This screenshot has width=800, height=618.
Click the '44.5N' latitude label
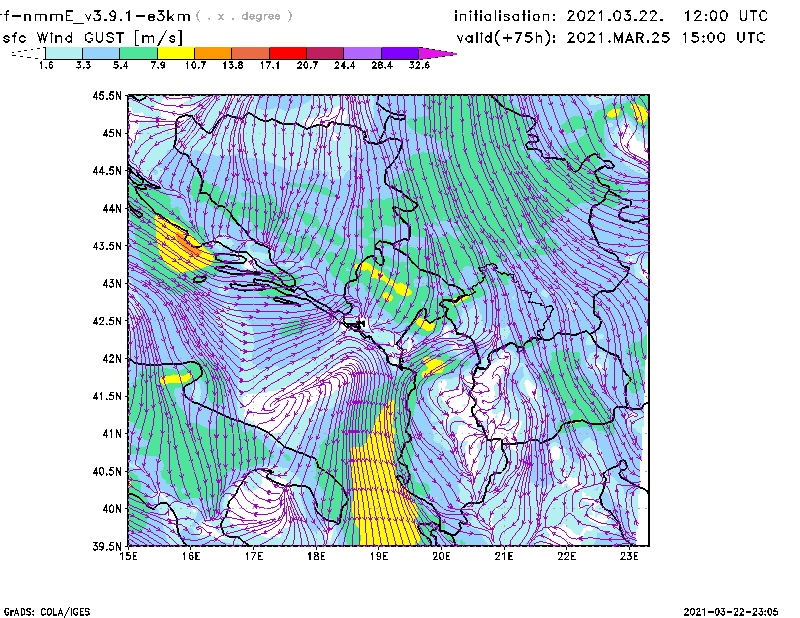pyautogui.click(x=107, y=170)
